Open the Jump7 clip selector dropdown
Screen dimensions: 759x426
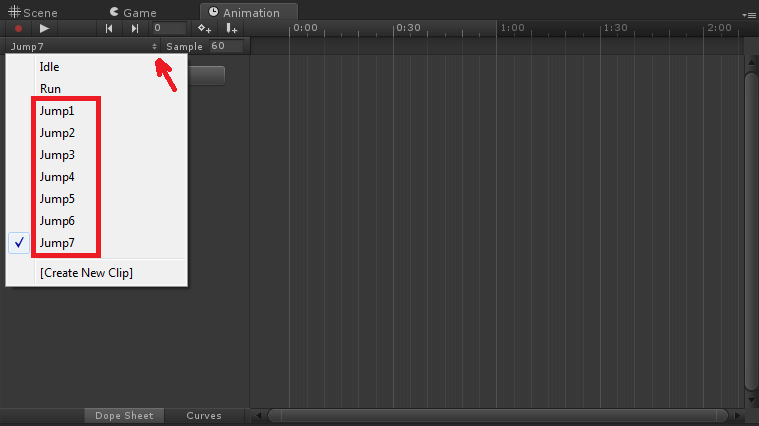tap(83, 46)
